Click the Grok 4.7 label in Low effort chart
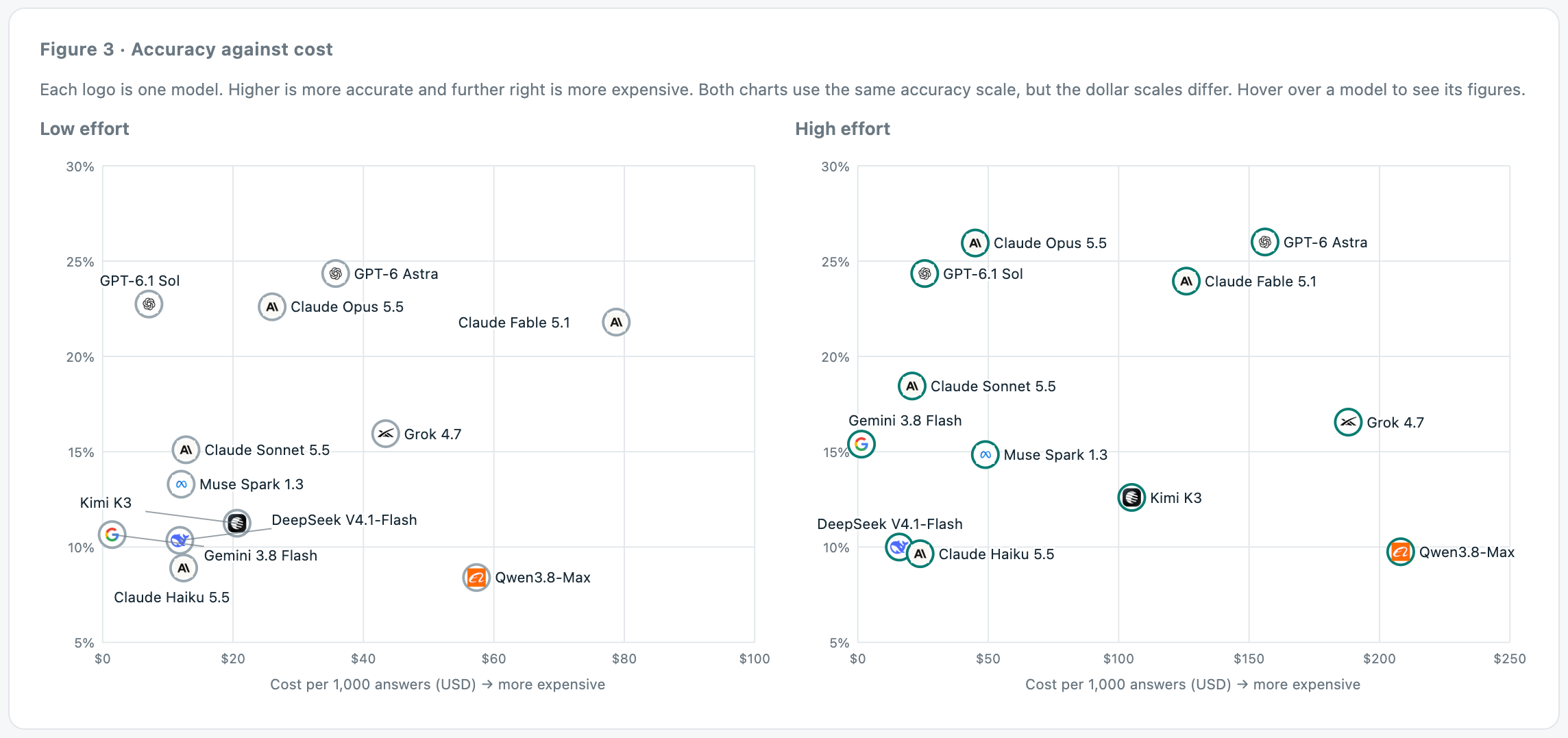 (432, 434)
